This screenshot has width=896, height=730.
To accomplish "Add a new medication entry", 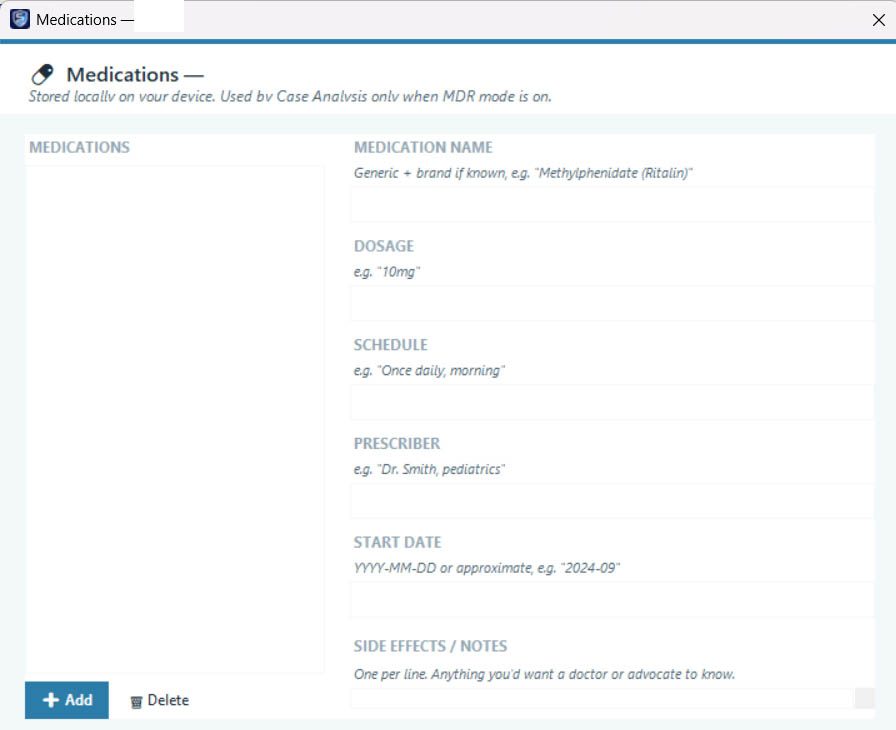I will pyautogui.click(x=67, y=700).
